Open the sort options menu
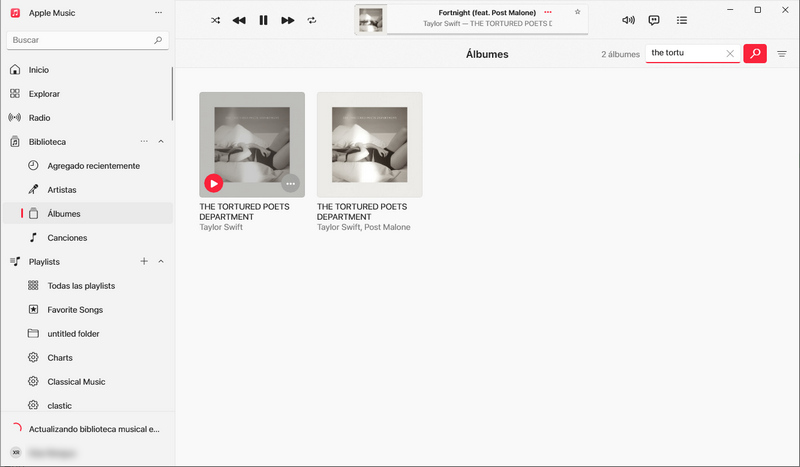Viewport: 800px width, 467px height. (x=782, y=54)
